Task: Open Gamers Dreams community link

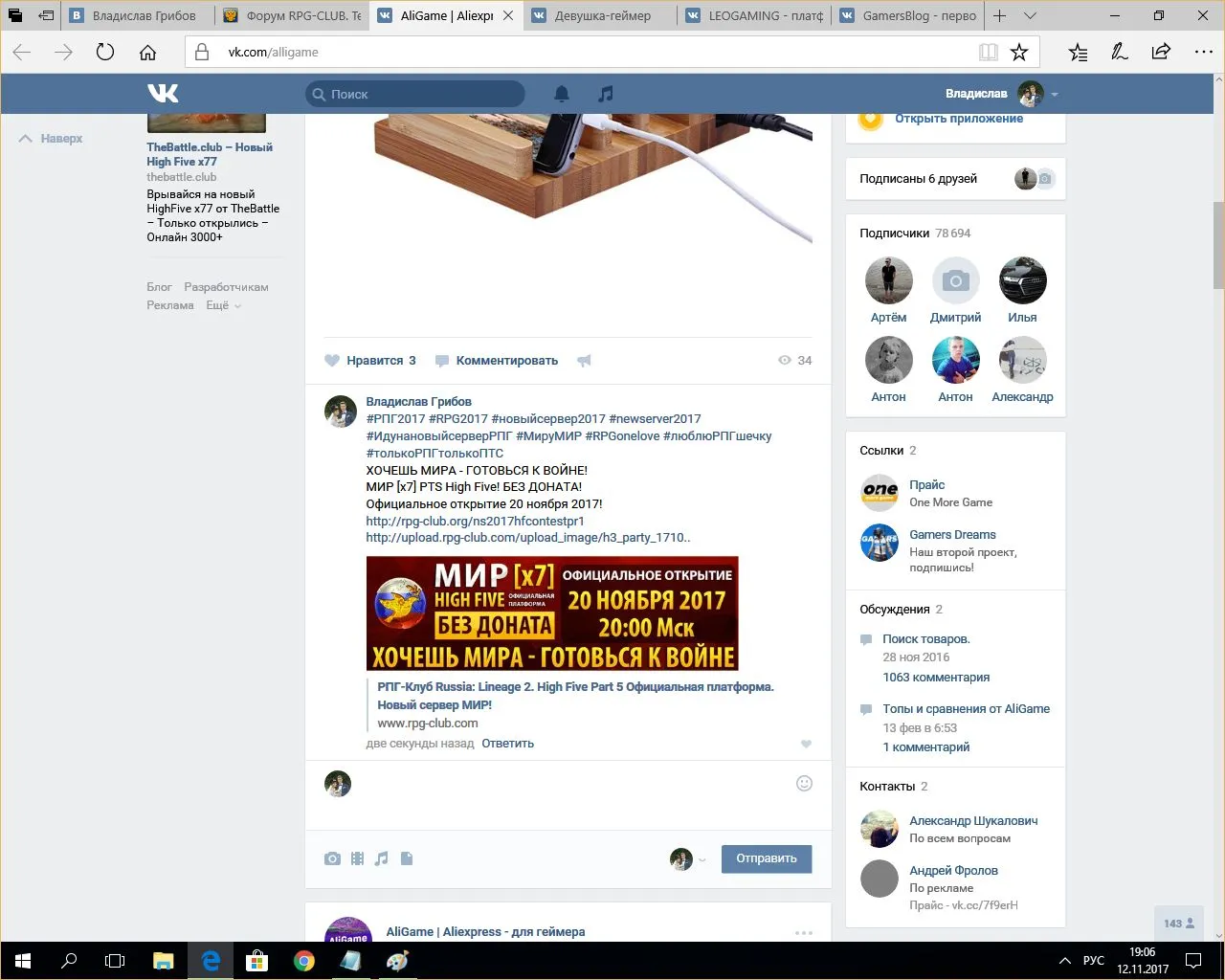Action: 952,535
